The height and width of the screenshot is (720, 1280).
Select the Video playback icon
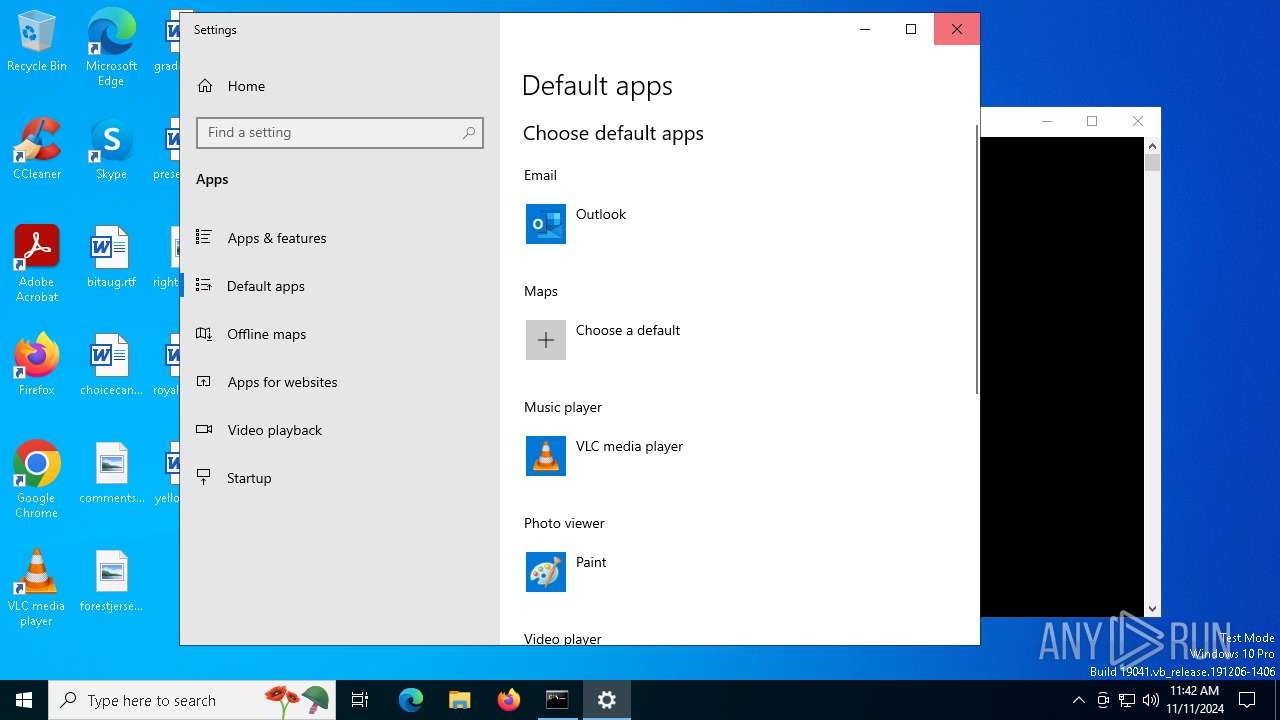204,430
